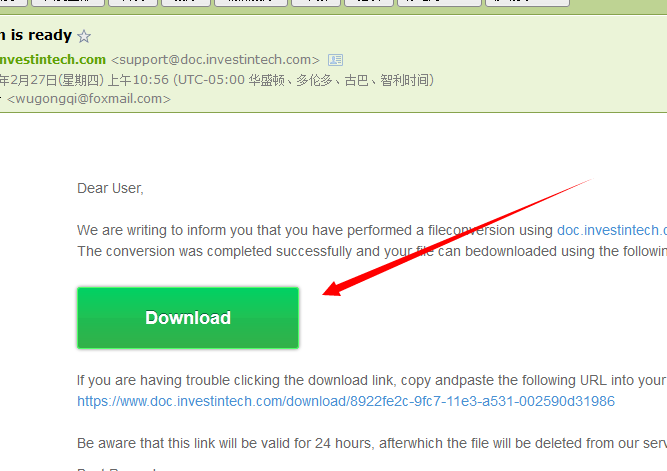
Task: Click the green Download button
Action: (x=188, y=318)
